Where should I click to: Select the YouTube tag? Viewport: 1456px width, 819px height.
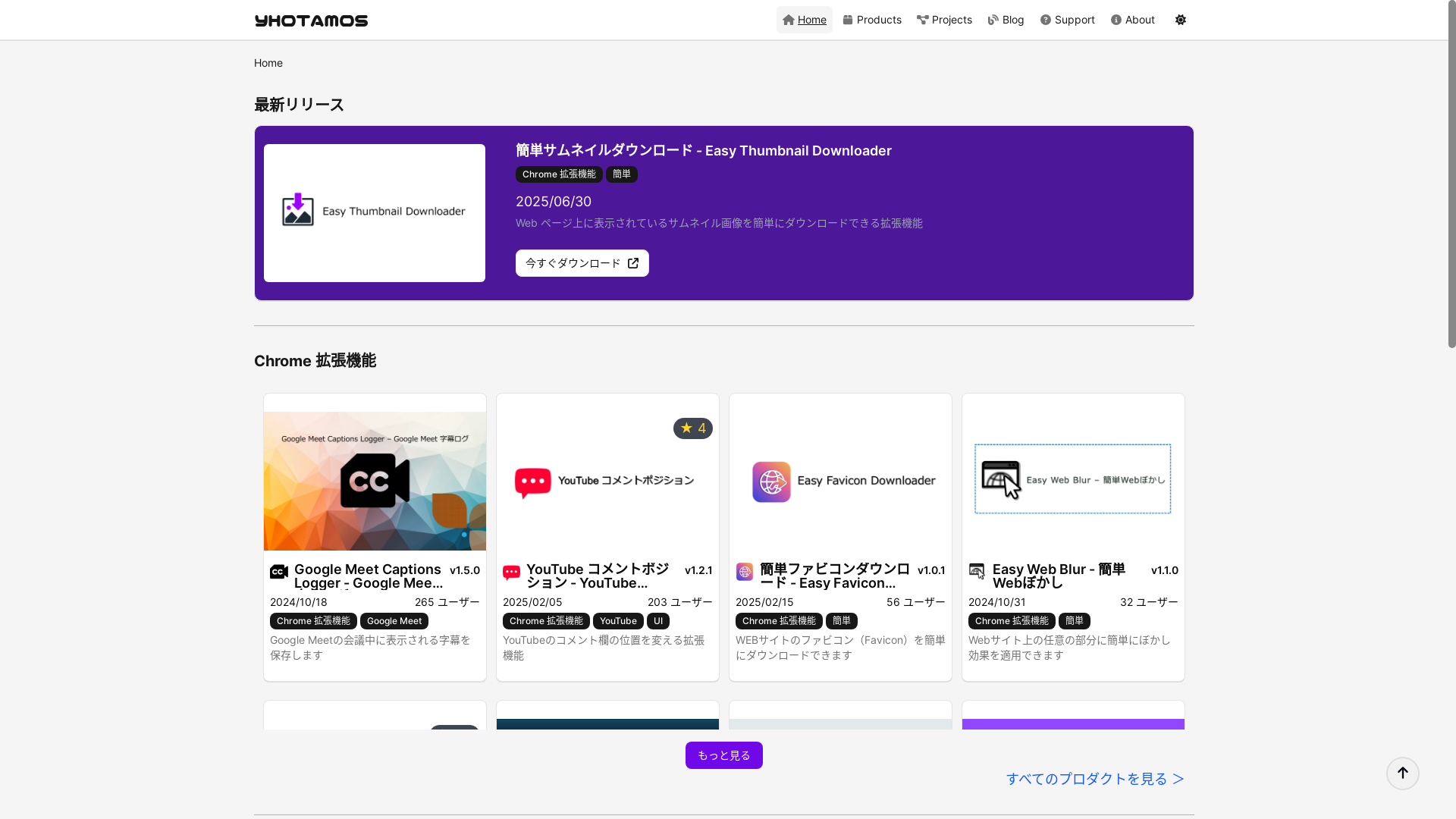(618, 621)
